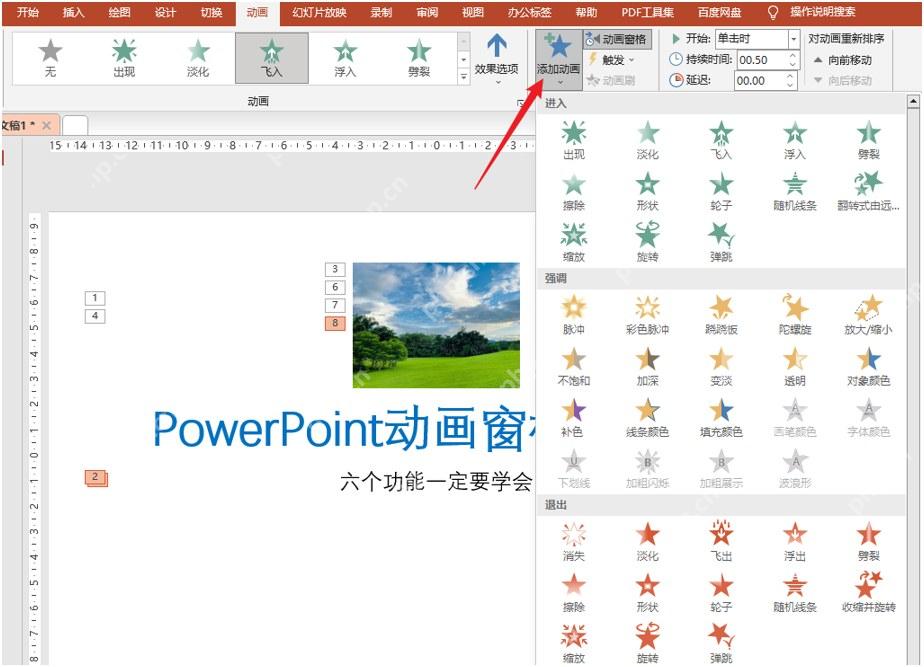924x667 pixels.
Task: Increase 持续时间 duration spinner
Action: coord(793,56)
